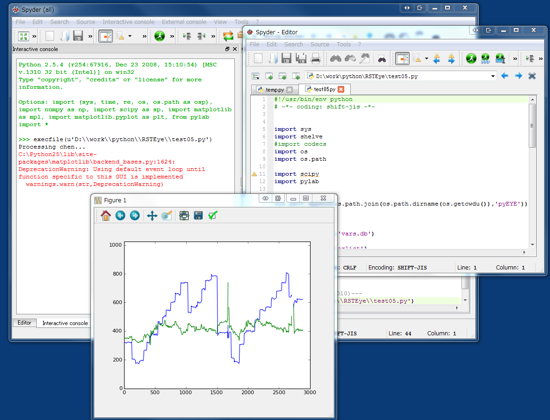The image size is (550, 420).
Task: Click green Run icon in main Spyder toolbar
Action: point(160,36)
